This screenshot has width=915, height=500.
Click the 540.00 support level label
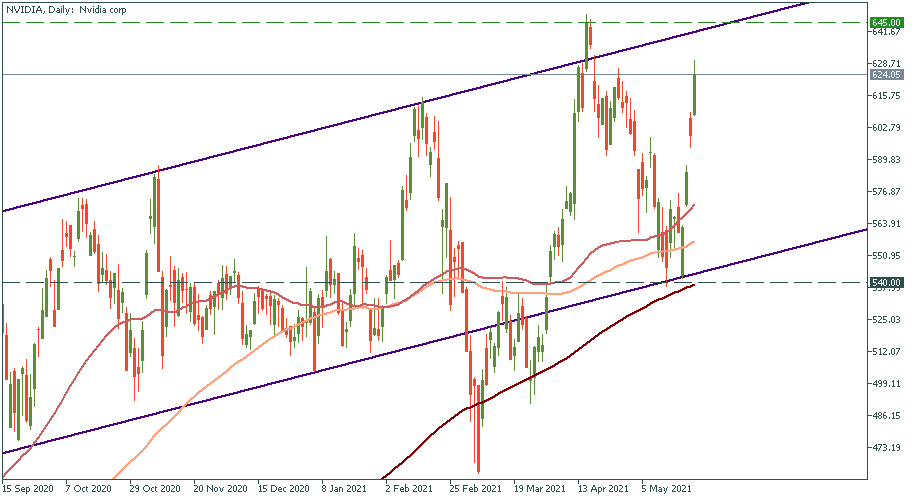tap(883, 283)
